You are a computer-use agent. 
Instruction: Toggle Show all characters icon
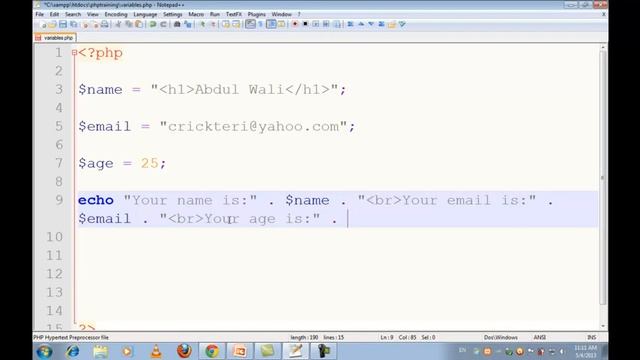click(x=260, y=24)
